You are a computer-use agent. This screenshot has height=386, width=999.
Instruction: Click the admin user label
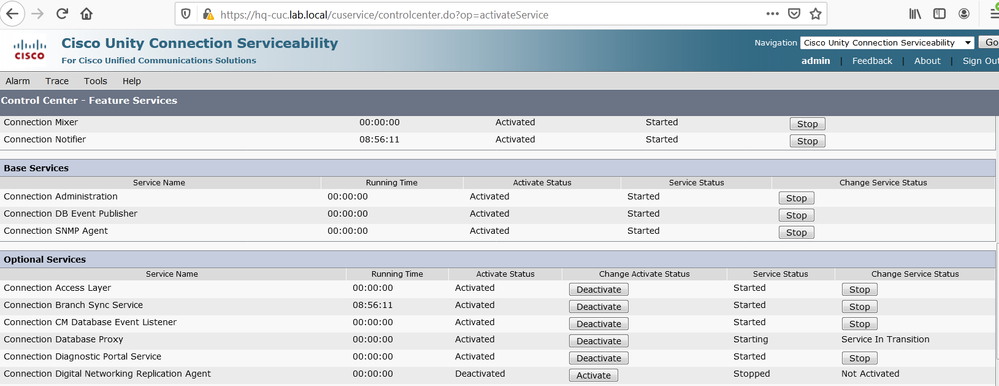click(x=816, y=61)
